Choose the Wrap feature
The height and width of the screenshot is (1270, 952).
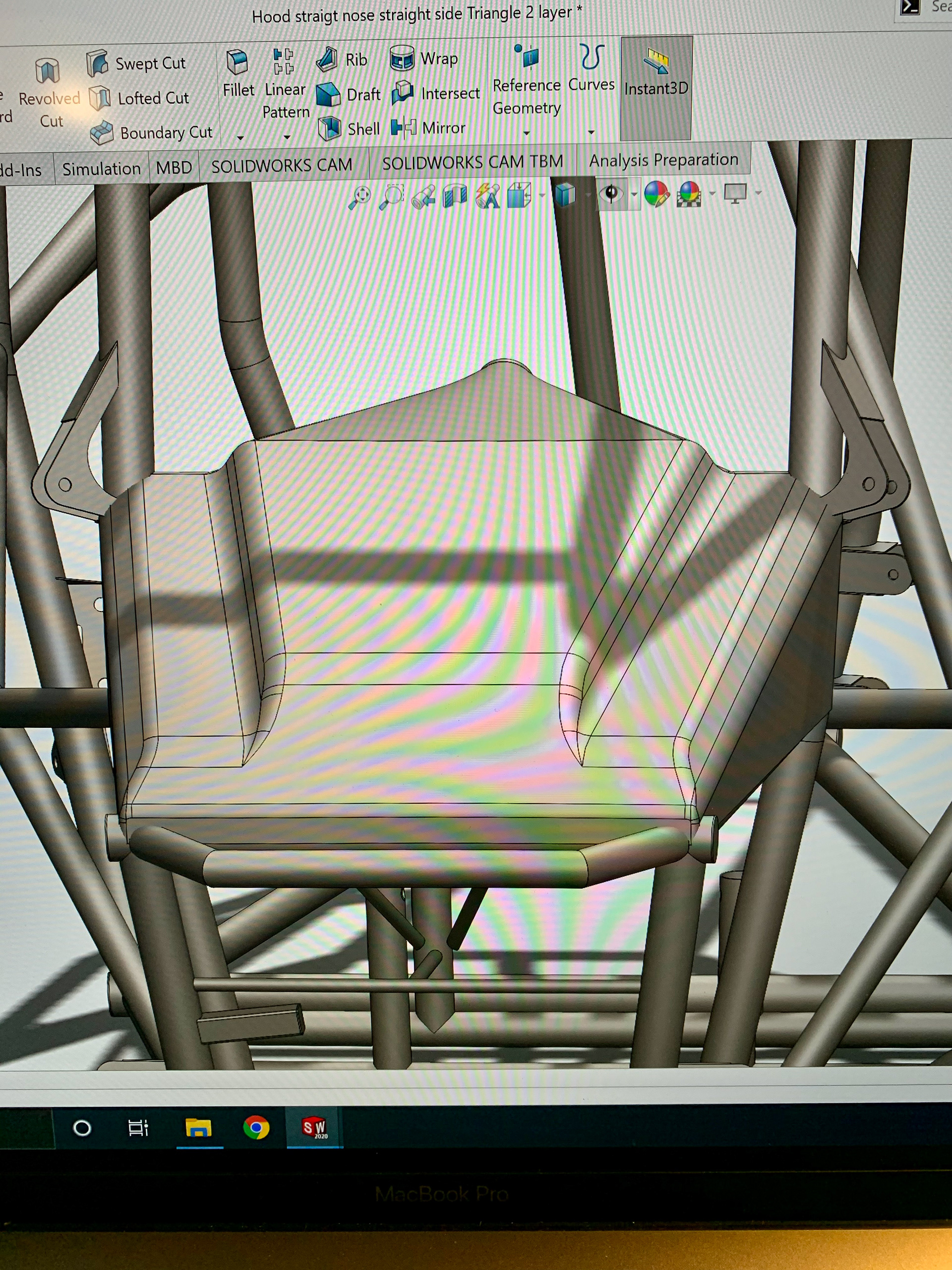(424, 59)
